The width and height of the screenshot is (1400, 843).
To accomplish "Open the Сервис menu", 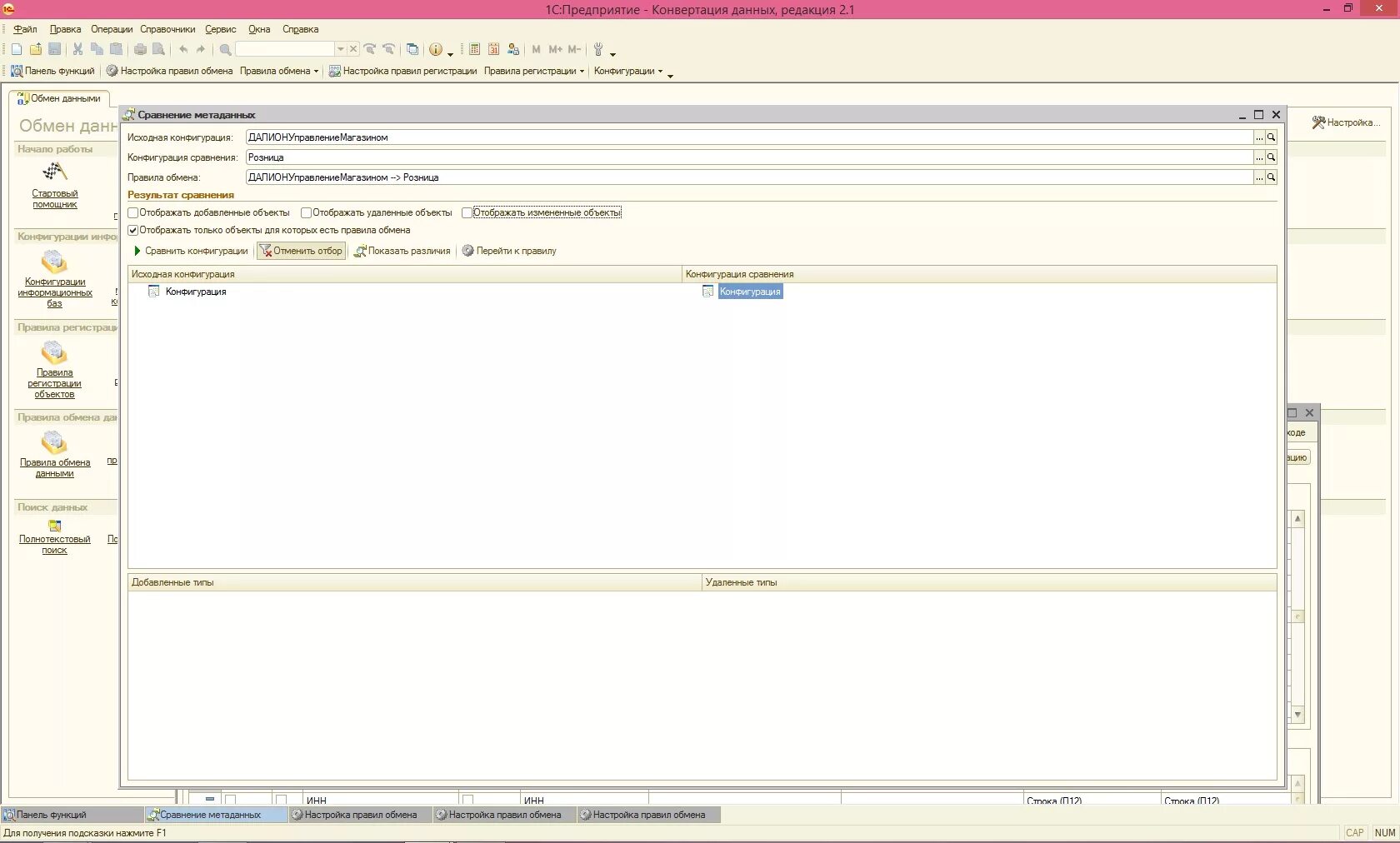I will (221, 29).
